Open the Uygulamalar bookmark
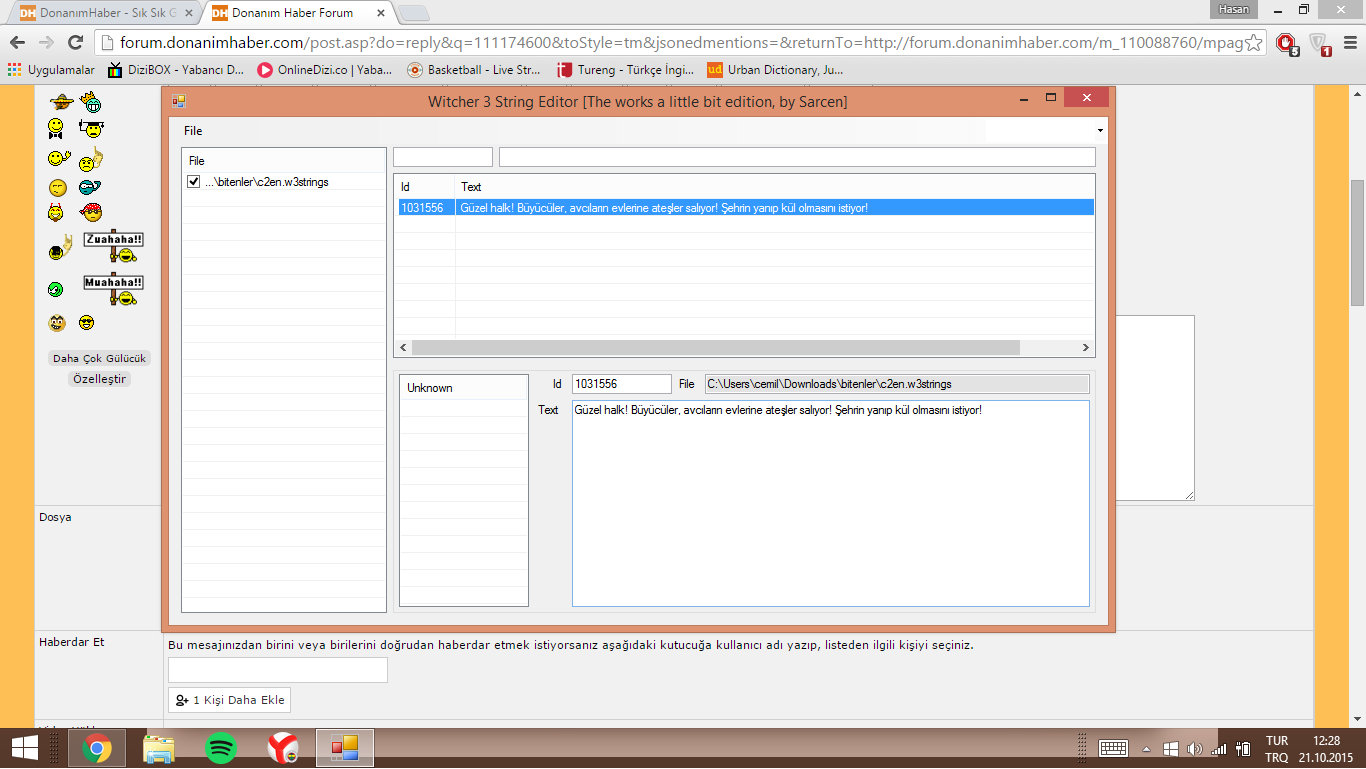This screenshot has height=769, width=1366. (x=51, y=70)
